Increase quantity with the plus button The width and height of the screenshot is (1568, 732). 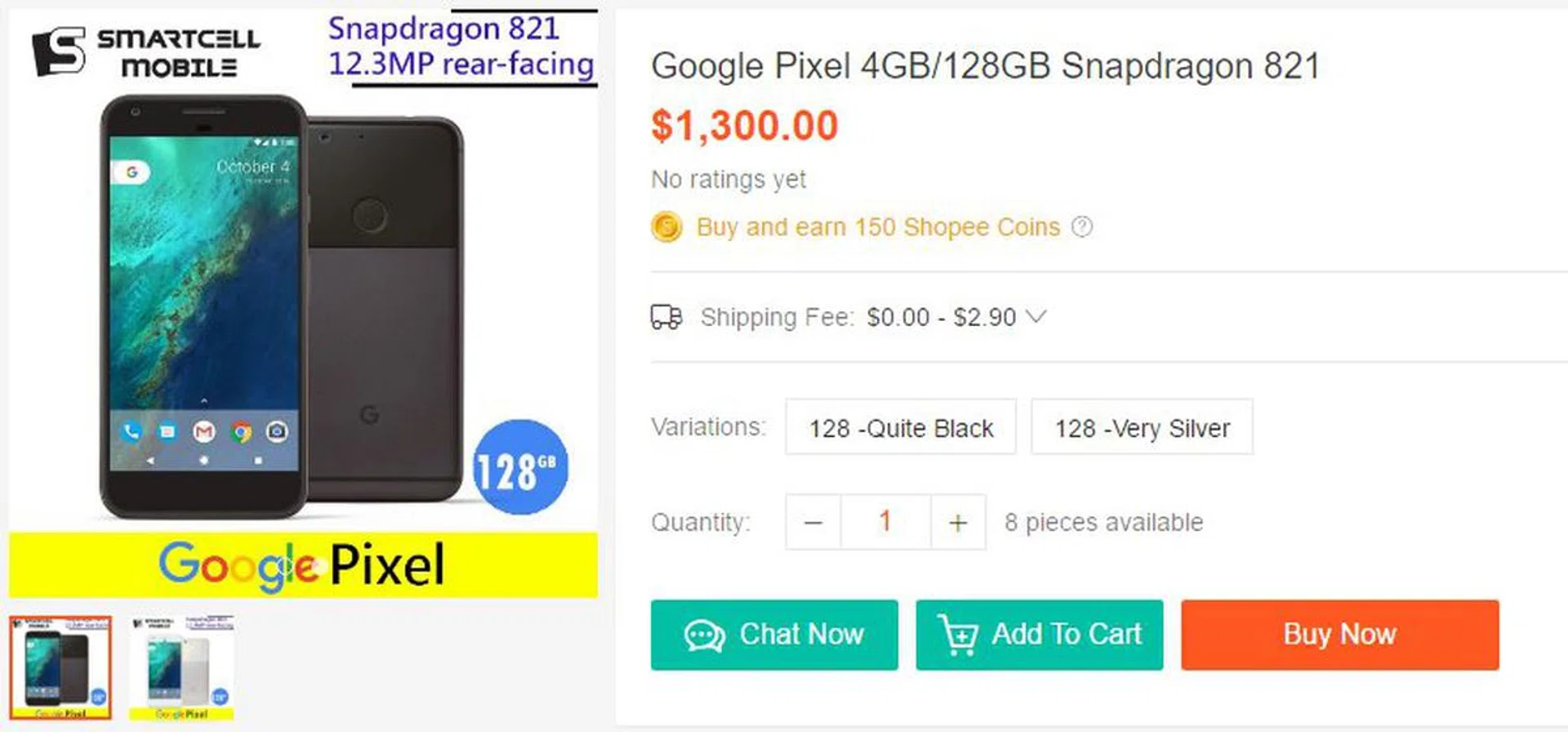tap(958, 522)
